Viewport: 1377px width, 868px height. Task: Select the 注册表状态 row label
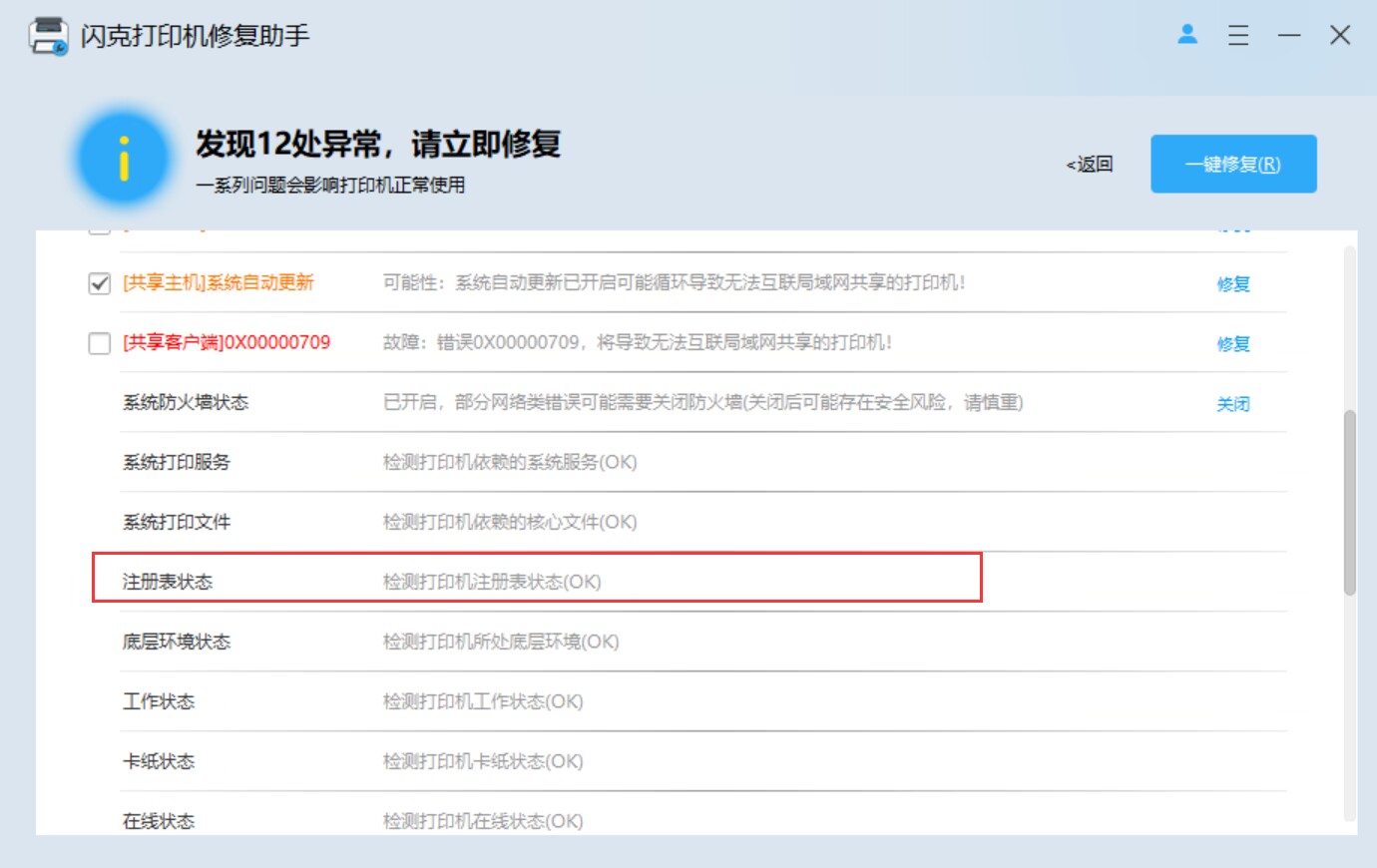[168, 582]
